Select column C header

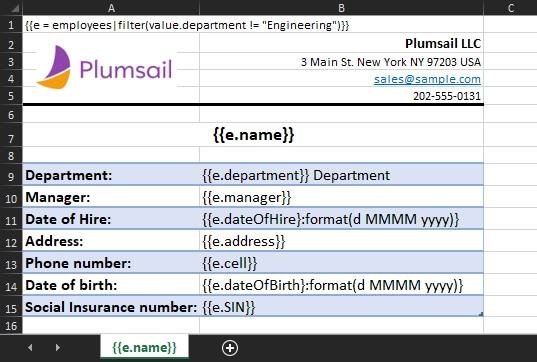point(510,8)
